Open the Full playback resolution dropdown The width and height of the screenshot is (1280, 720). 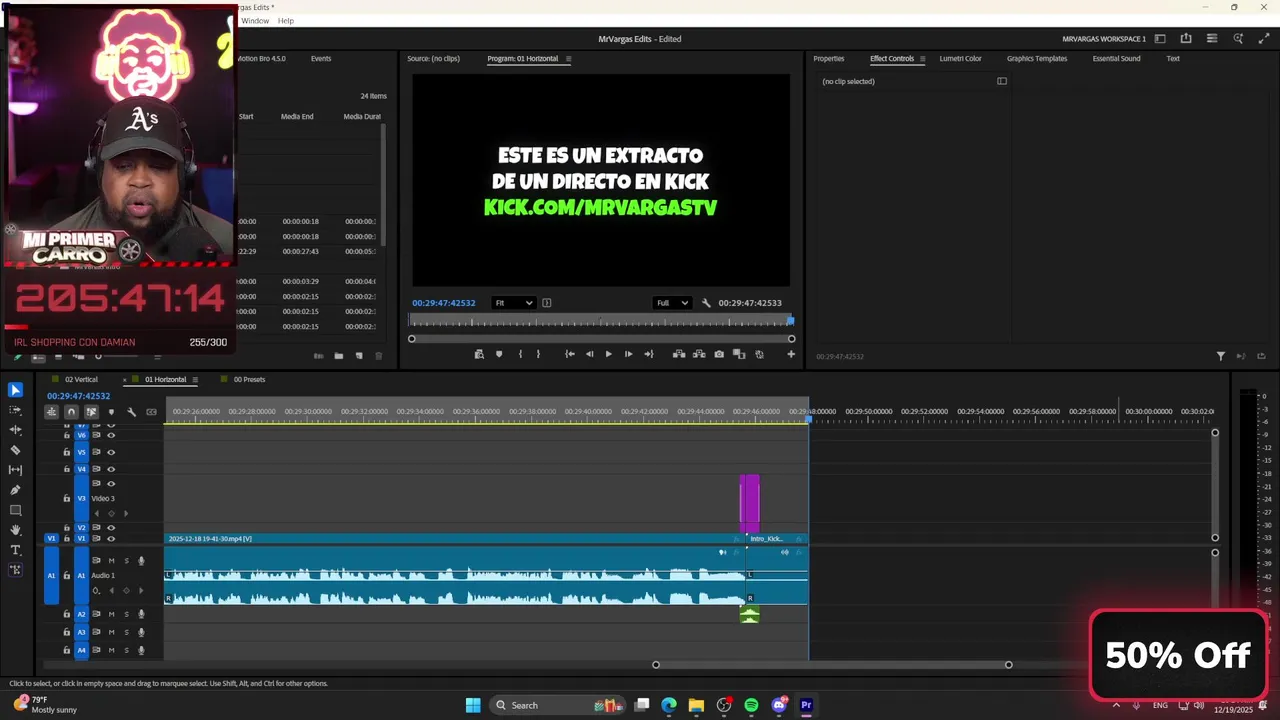pos(672,303)
